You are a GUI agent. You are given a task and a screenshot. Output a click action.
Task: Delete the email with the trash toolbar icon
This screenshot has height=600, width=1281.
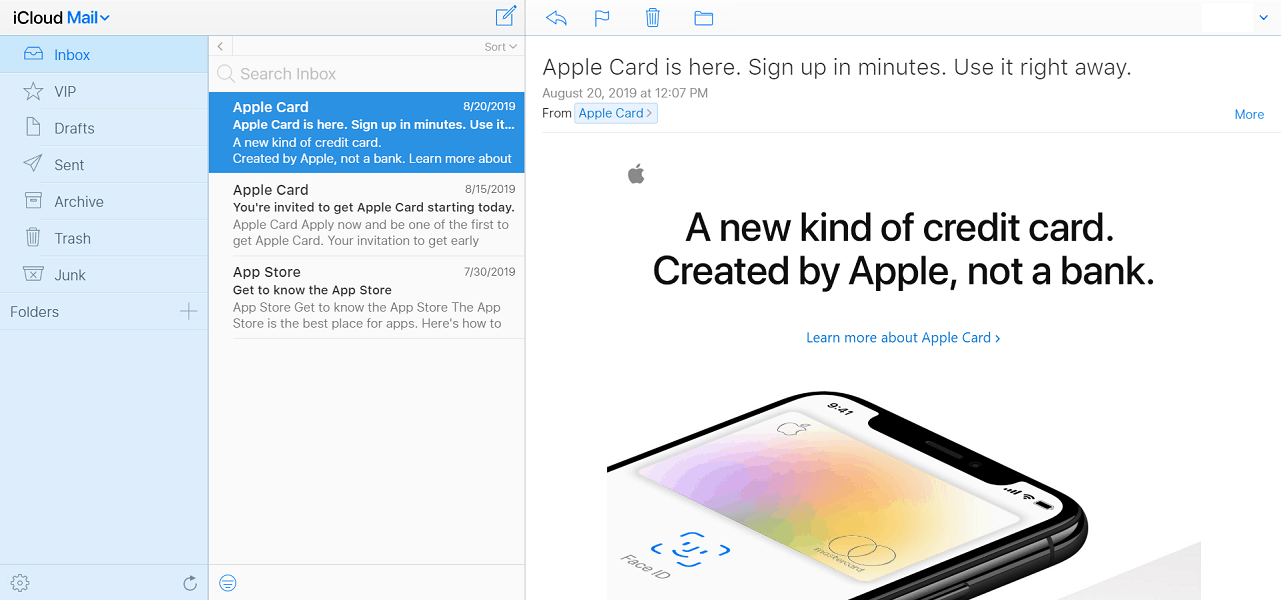click(652, 17)
